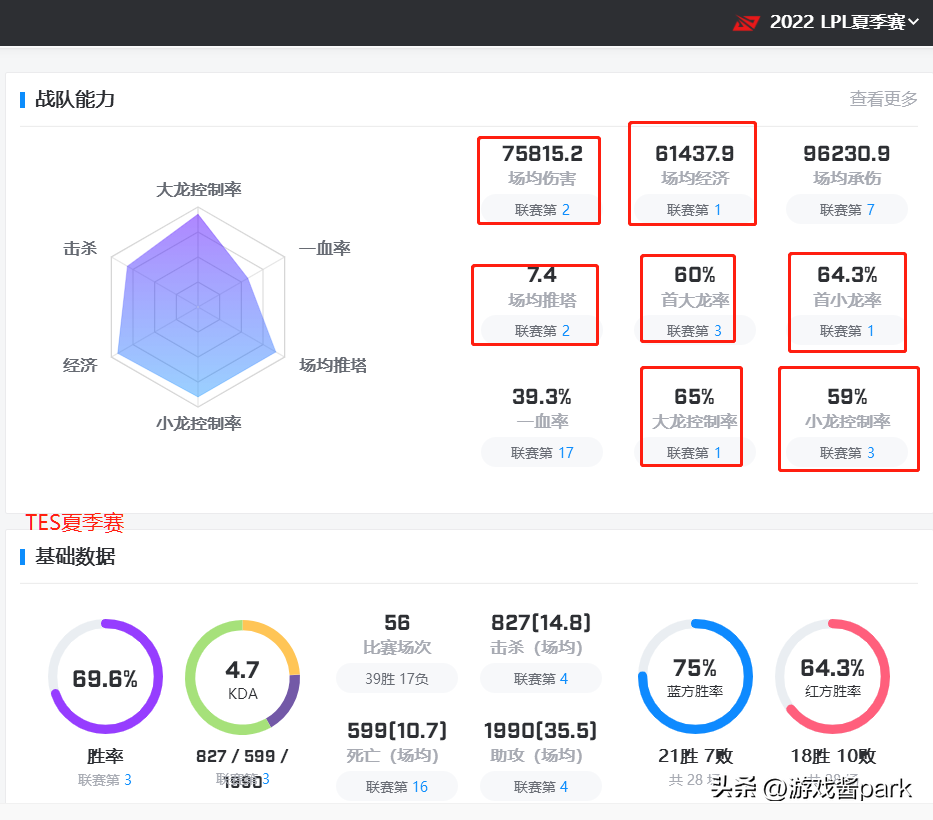Click the 75% 蓝方胜率 ring gauge
This screenshot has width=933, height=820.
point(695,677)
